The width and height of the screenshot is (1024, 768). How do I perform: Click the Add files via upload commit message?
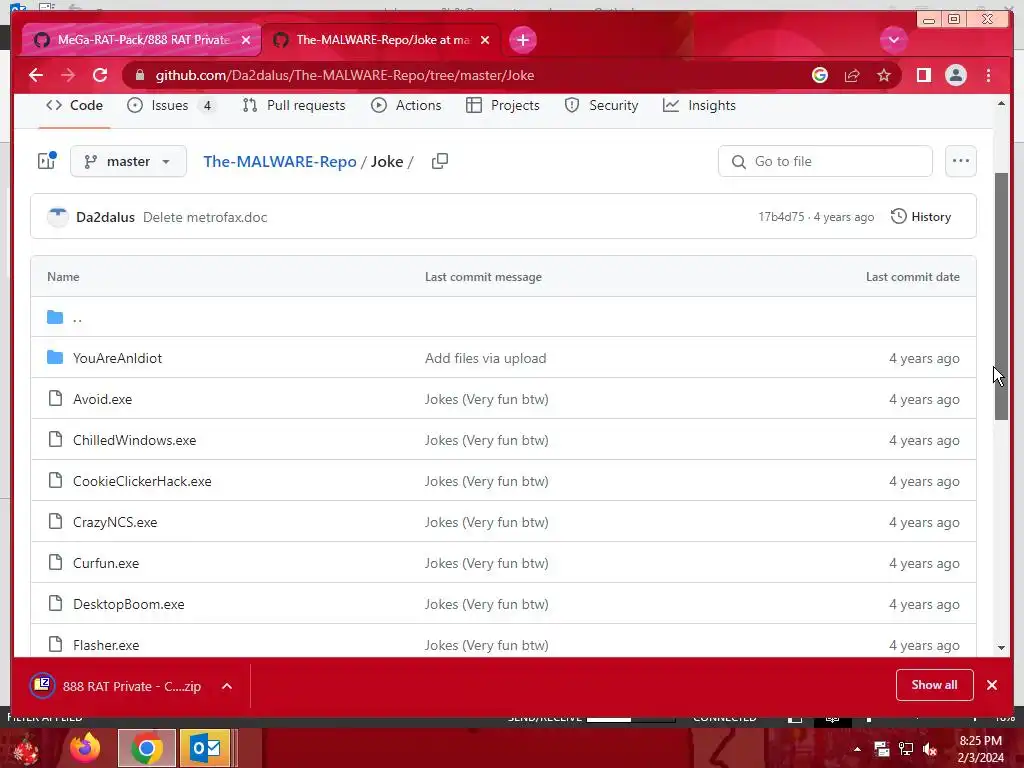pyautogui.click(x=485, y=358)
